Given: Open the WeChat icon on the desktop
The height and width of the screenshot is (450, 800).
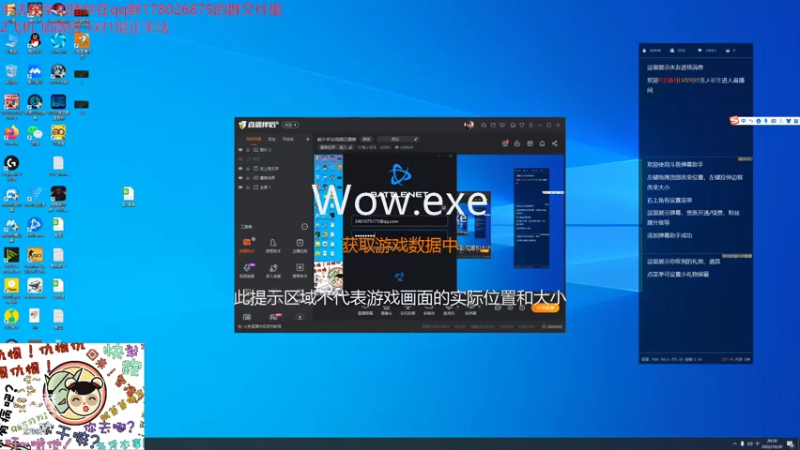Looking at the screenshot, I should [35, 135].
